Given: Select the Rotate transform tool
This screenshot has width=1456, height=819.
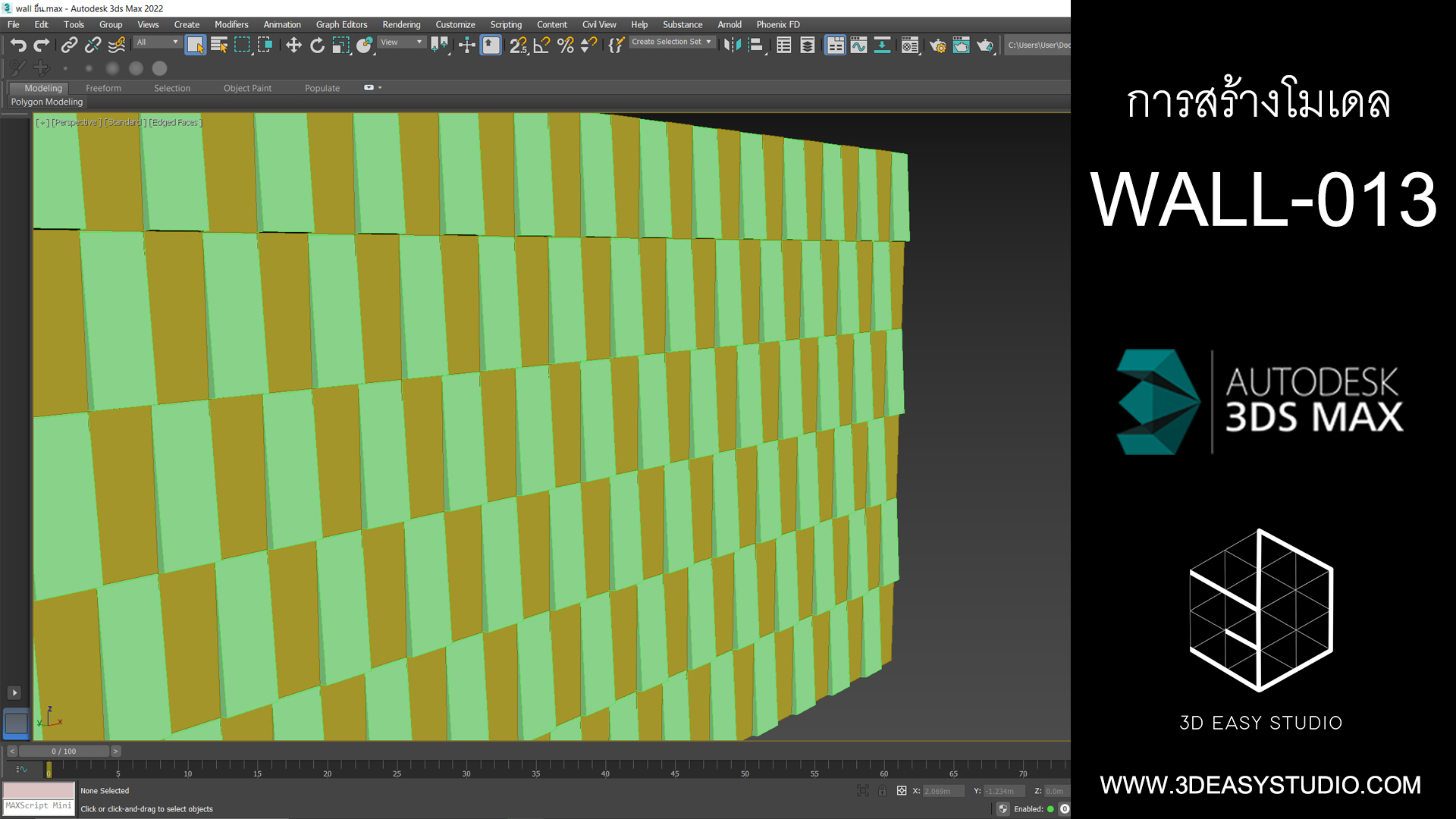Looking at the screenshot, I should point(317,45).
